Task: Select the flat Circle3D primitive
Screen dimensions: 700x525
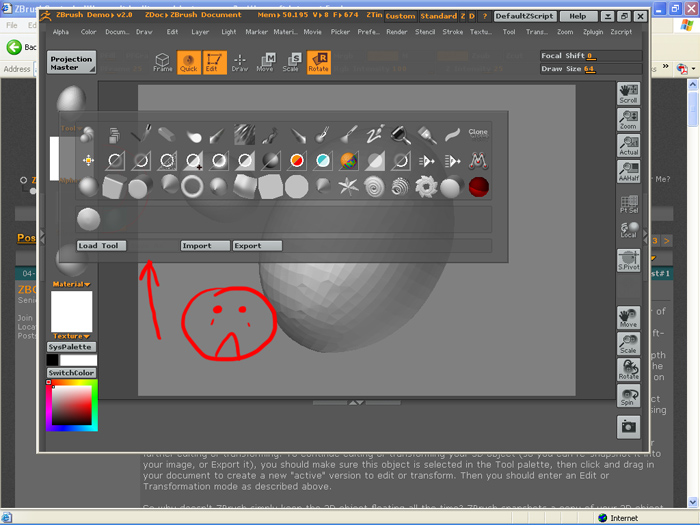Action: click(296, 187)
